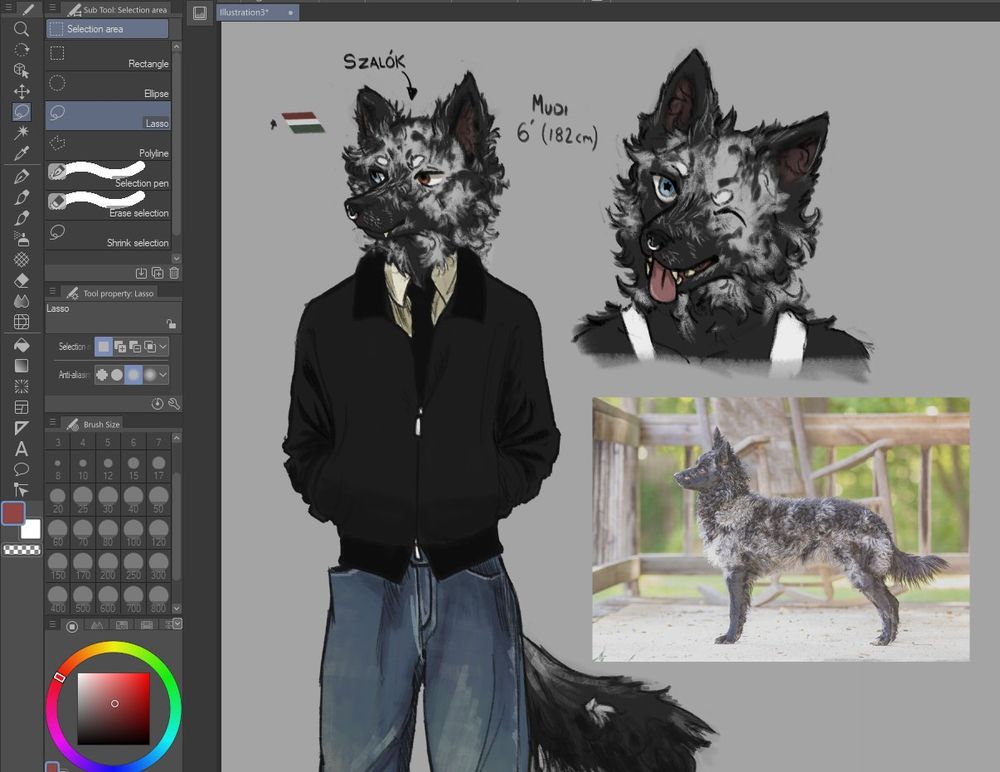1000x772 pixels.
Task: Select the Pen tool
Action: [21, 177]
